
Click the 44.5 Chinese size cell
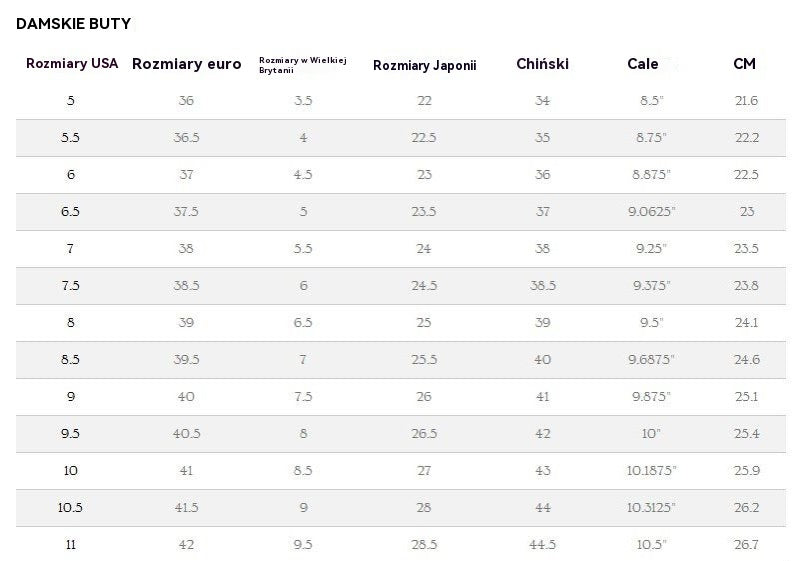[x=542, y=545]
